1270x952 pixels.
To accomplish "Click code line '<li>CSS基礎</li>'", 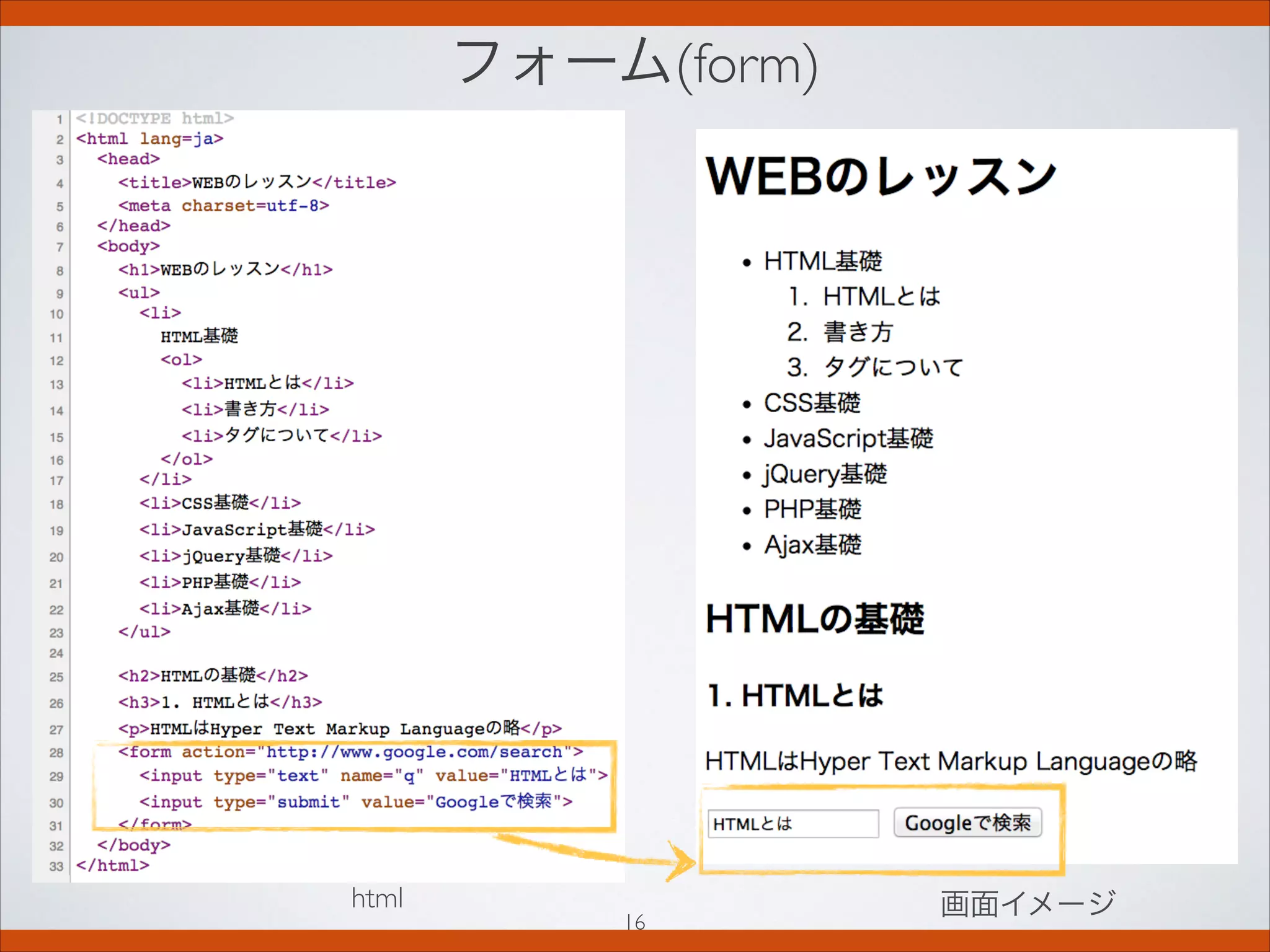I will pyautogui.click(x=220, y=502).
